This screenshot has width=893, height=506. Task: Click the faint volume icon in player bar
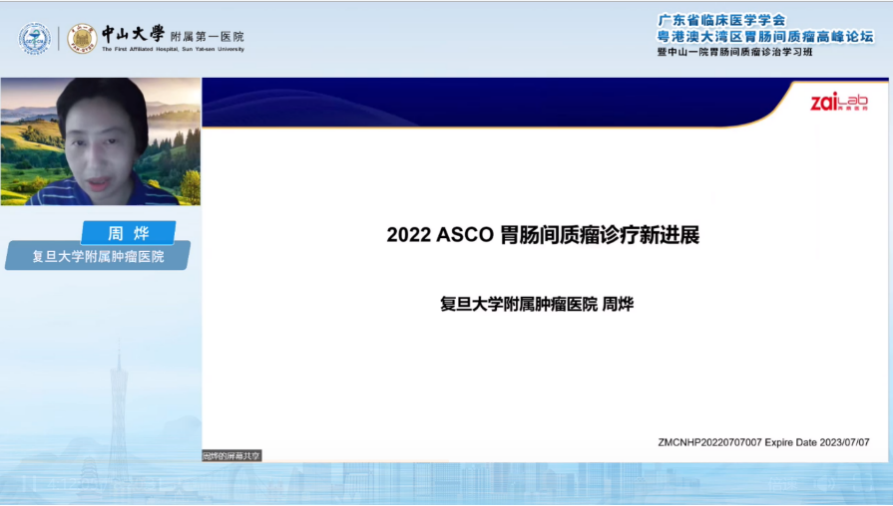click(825, 485)
